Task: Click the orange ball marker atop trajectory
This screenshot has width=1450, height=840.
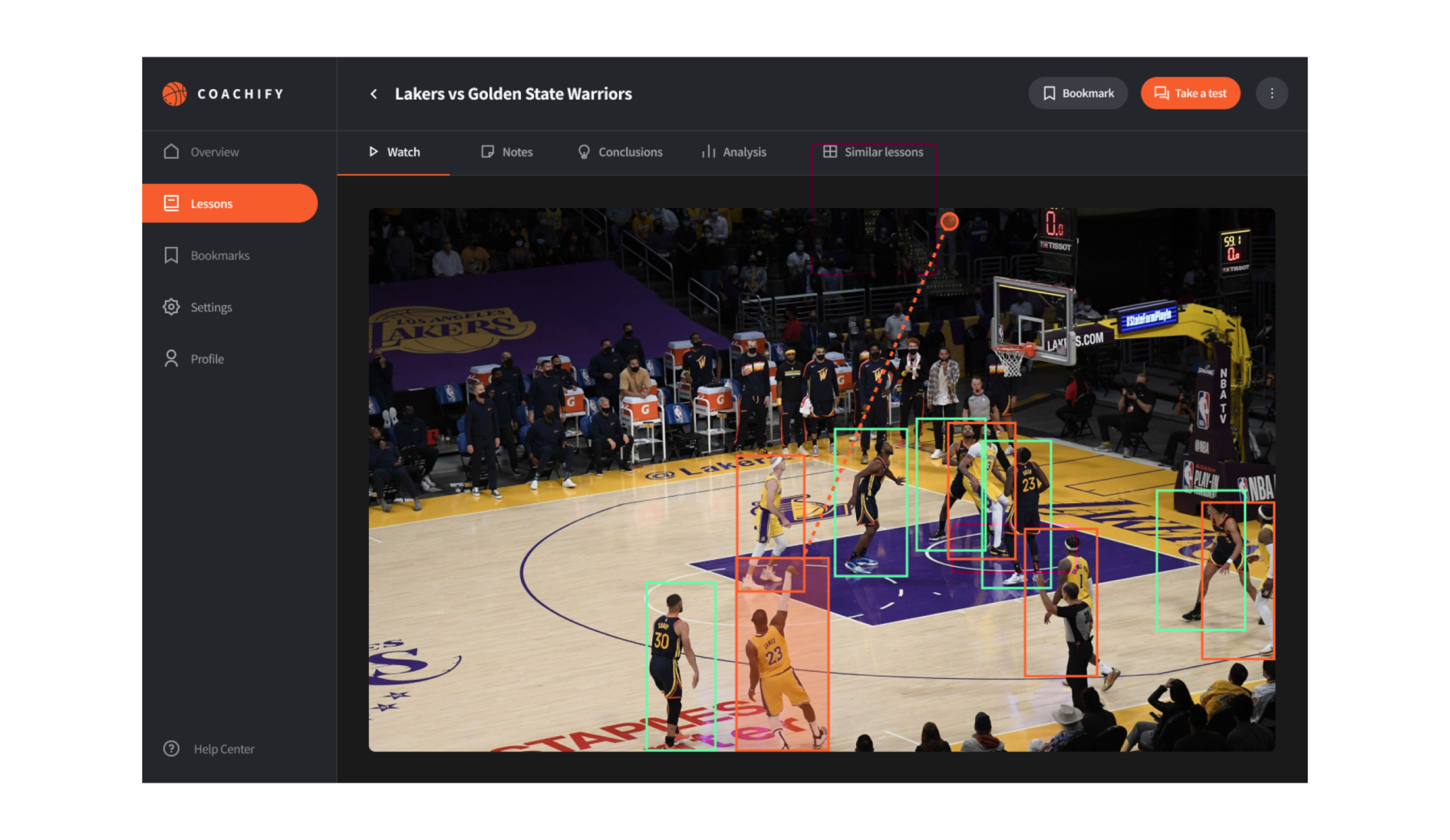Action: (949, 221)
